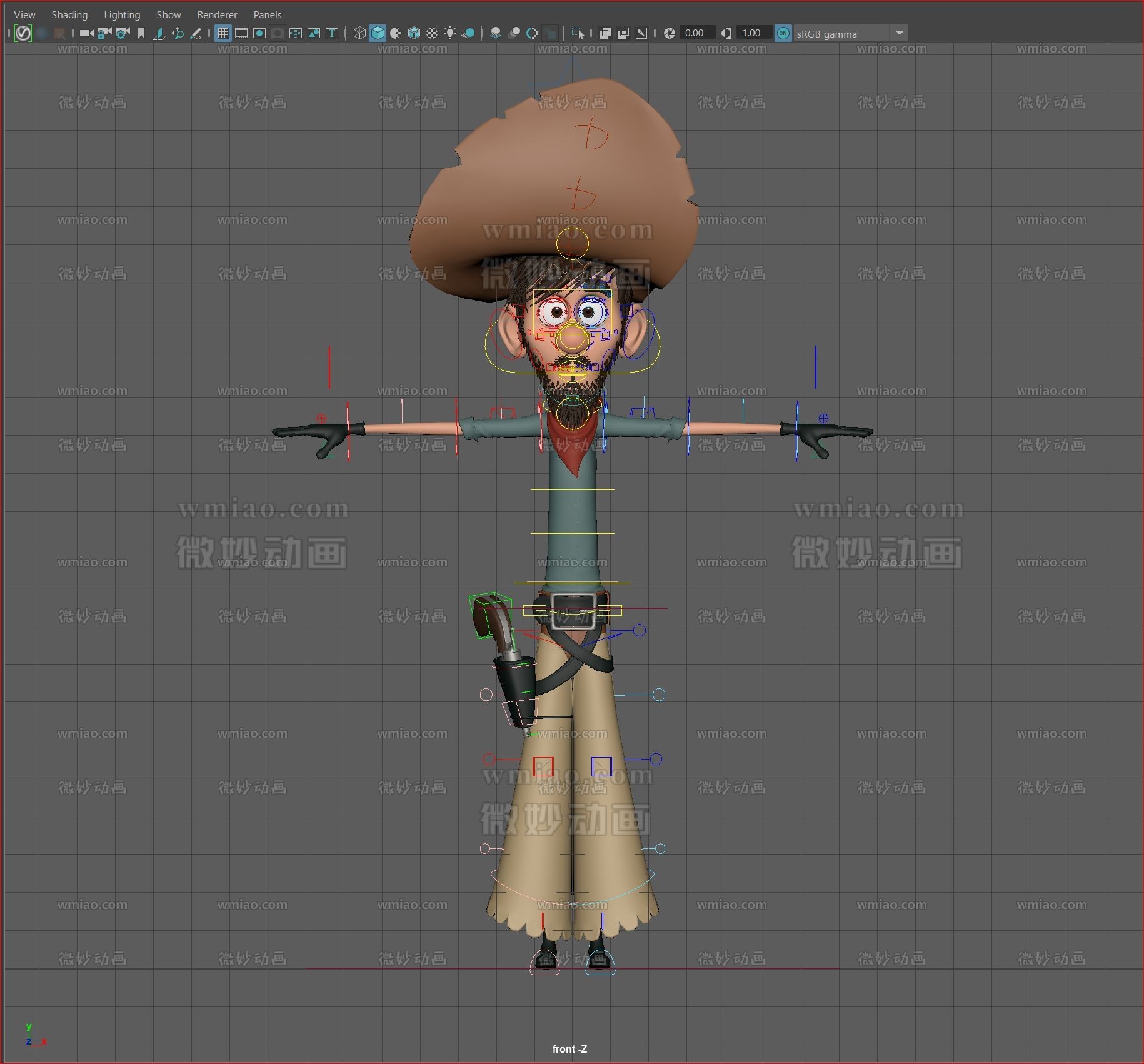Image resolution: width=1144 pixels, height=1064 pixels.
Task: Click the bookmark current view button
Action: pos(141,33)
